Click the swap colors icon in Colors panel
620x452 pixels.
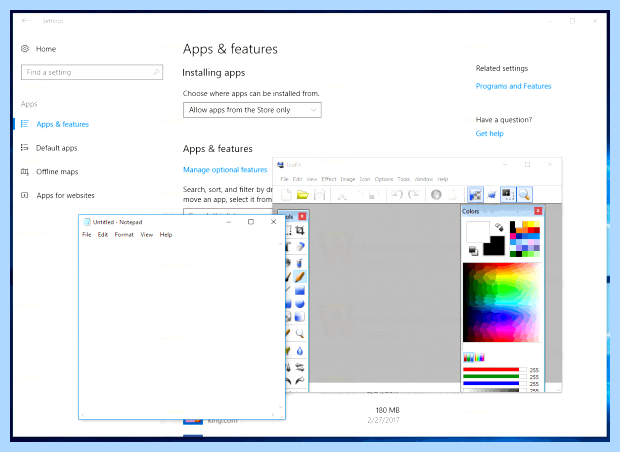499,227
